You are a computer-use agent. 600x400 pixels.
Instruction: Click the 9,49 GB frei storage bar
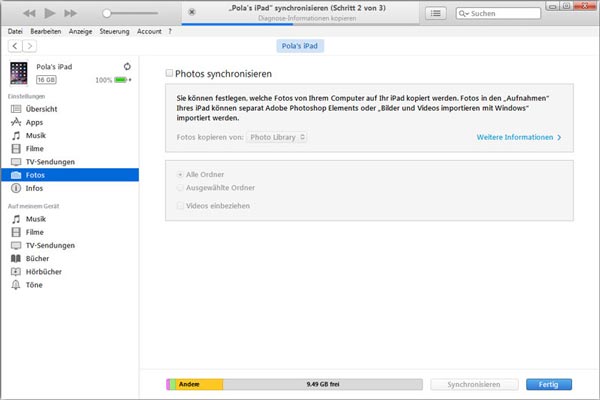click(323, 384)
